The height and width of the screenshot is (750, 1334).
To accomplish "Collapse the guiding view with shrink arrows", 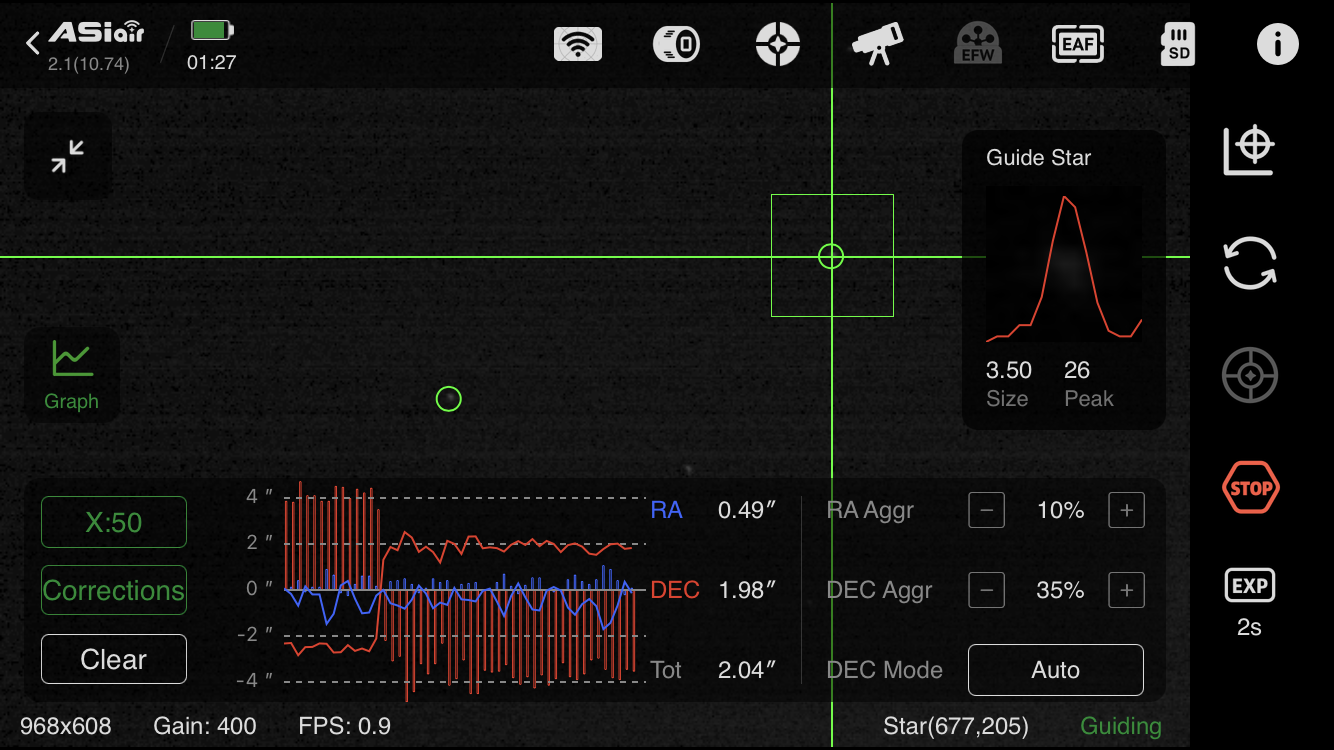I will click(x=68, y=156).
